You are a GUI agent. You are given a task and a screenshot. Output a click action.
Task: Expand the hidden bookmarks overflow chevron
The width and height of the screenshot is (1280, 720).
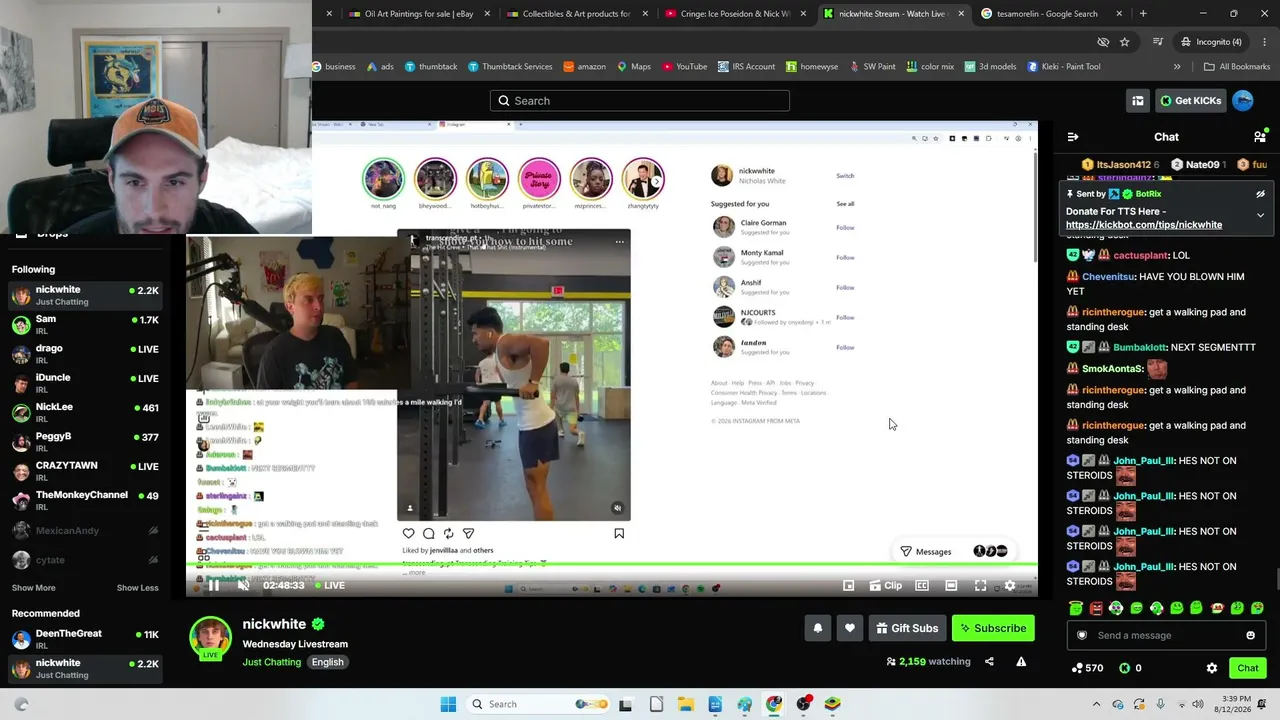tap(1177, 67)
